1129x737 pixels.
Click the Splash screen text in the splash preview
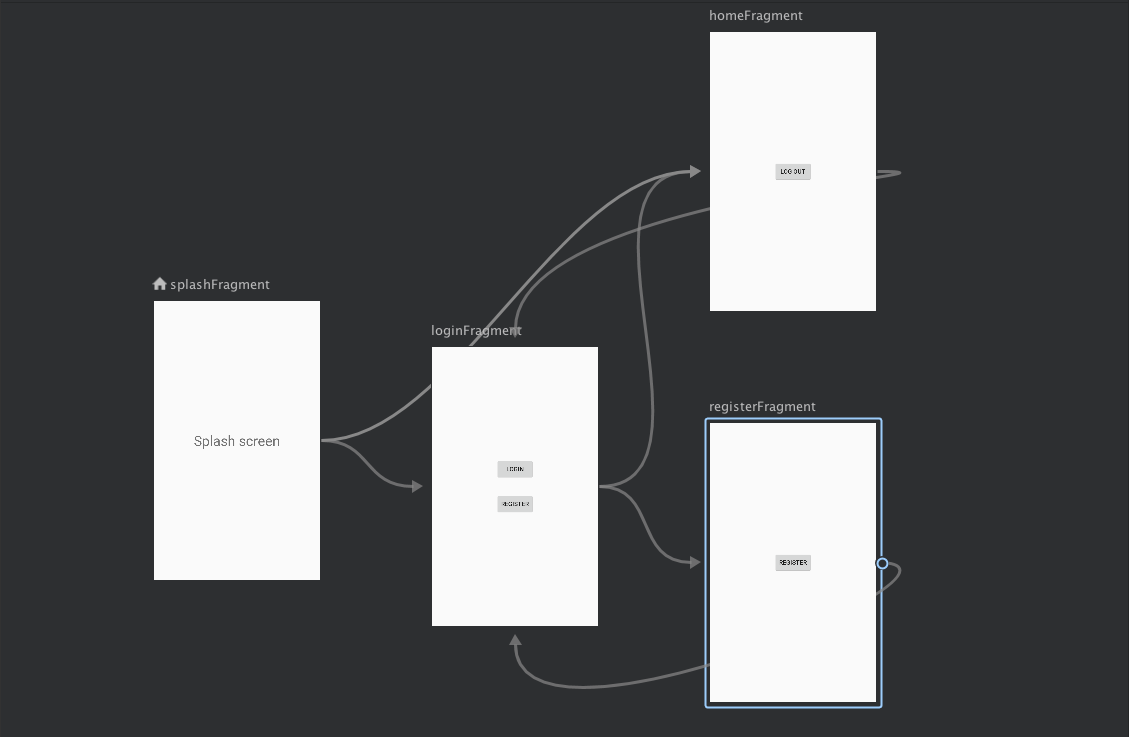(236, 441)
